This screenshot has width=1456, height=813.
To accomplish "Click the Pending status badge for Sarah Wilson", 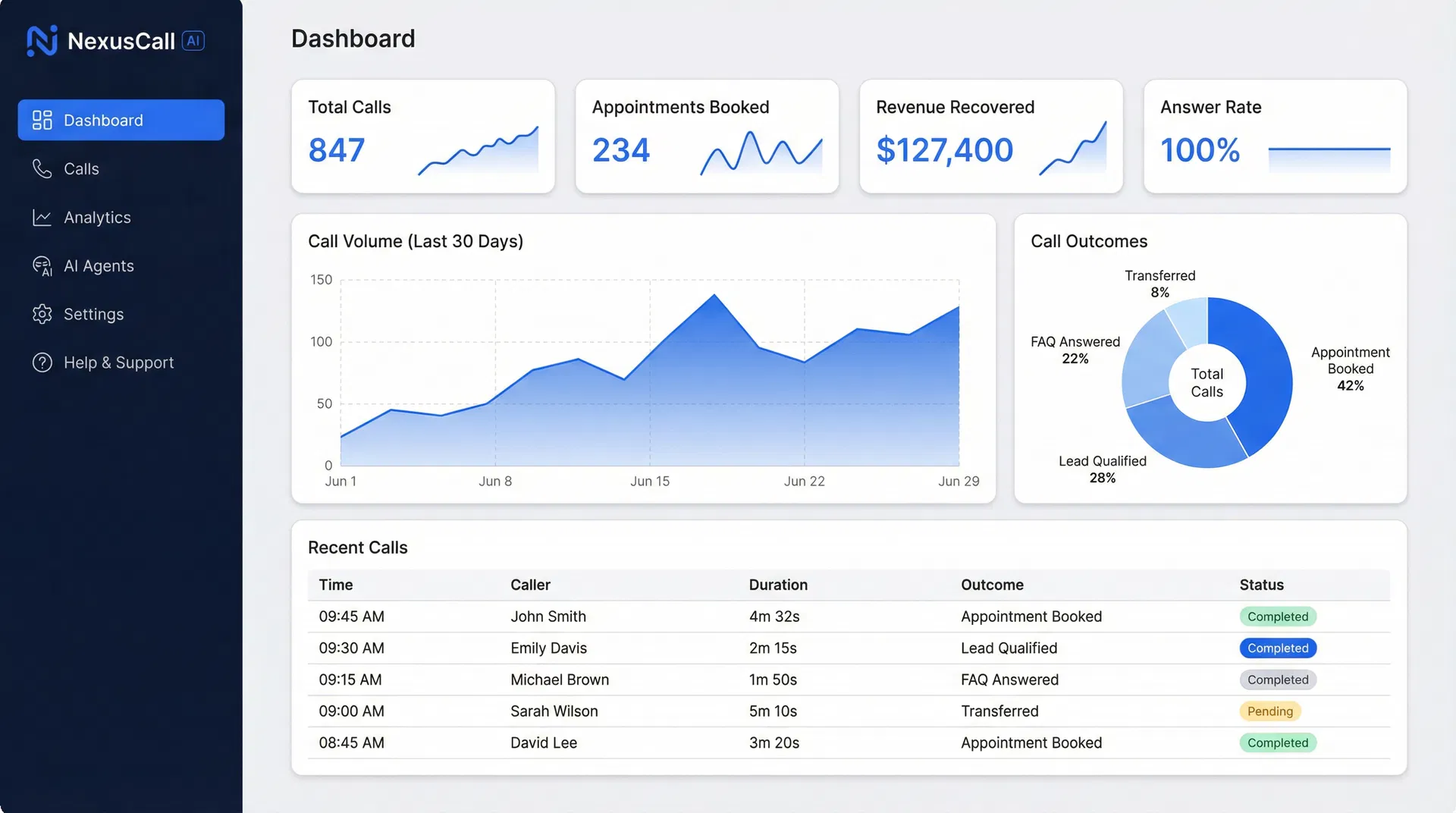I will (x=1270, y=711).
